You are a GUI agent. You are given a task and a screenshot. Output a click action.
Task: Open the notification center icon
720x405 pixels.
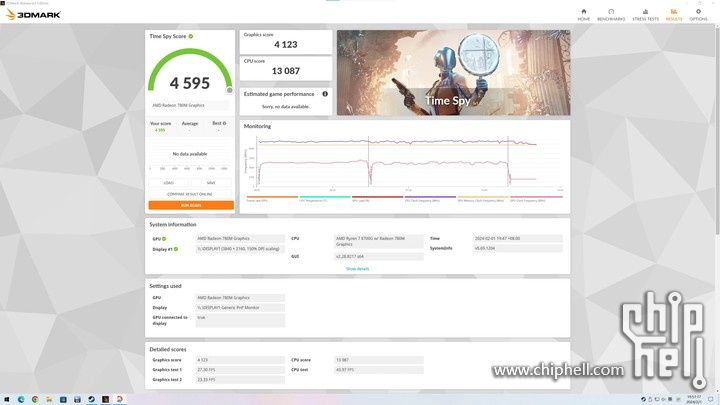pyautogui.click(x=711, y=399)
